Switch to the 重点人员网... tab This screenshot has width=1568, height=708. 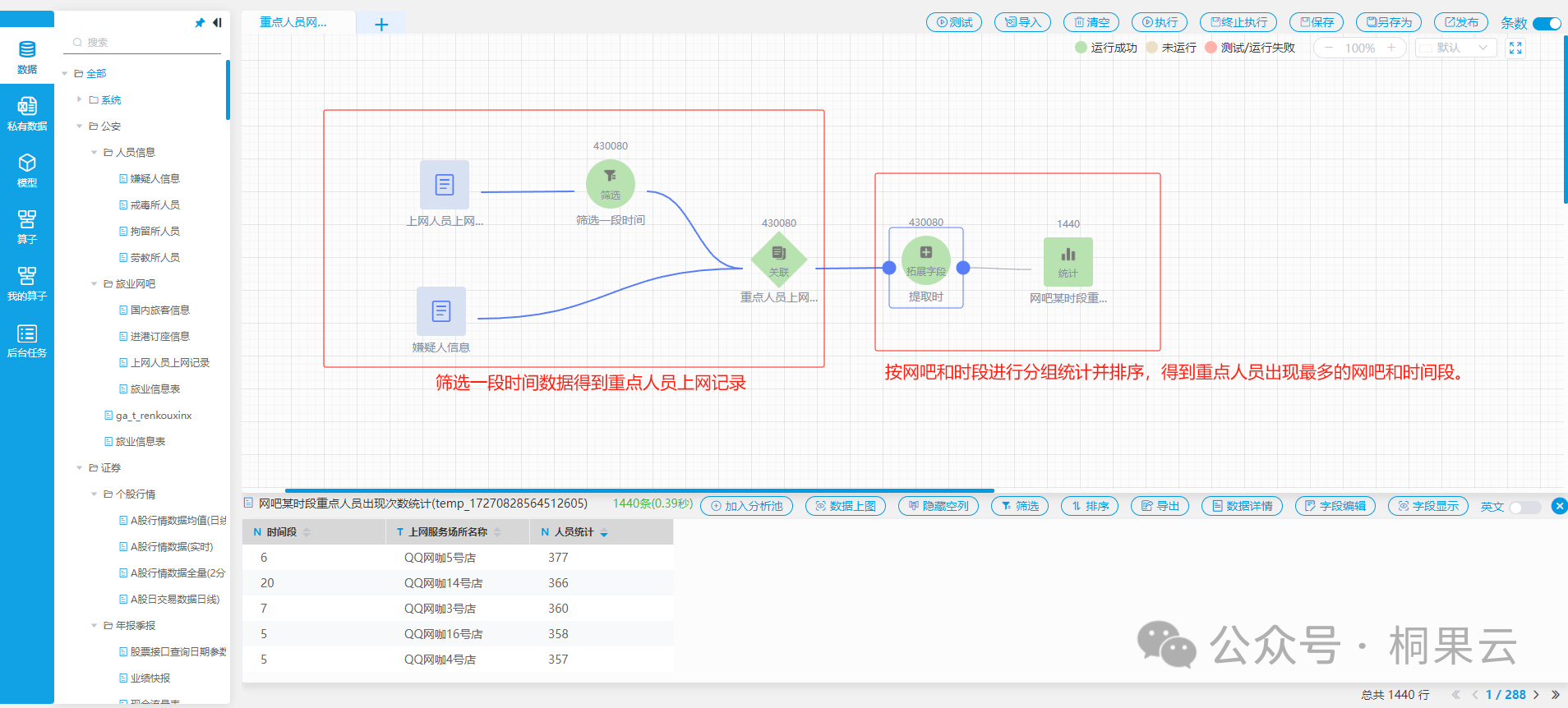(x=293, y=22)
